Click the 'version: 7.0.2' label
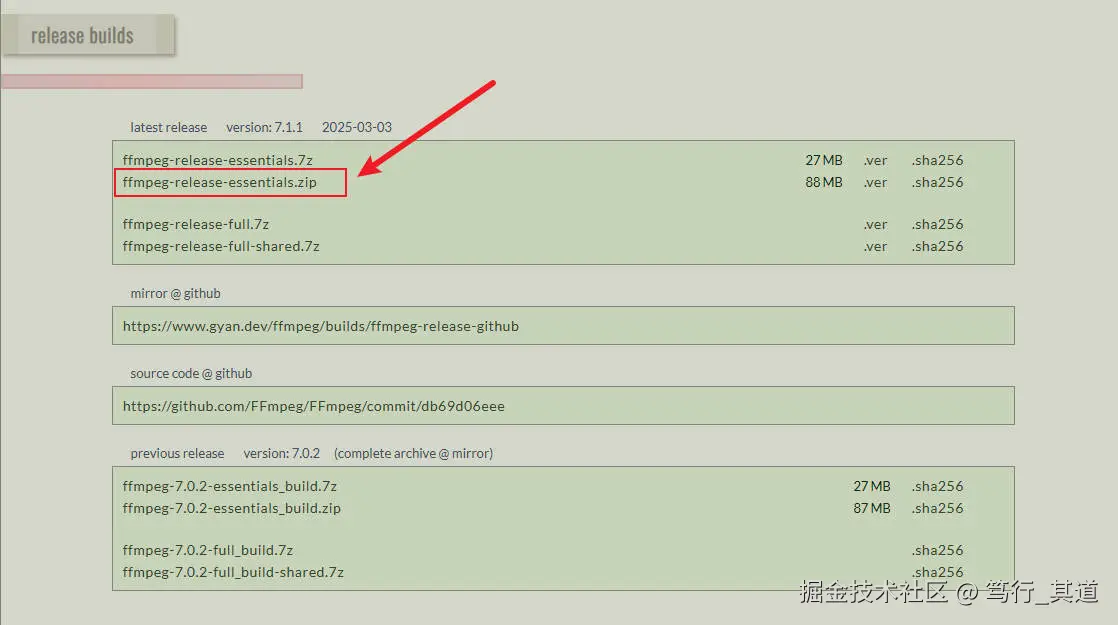 [282, 453]
